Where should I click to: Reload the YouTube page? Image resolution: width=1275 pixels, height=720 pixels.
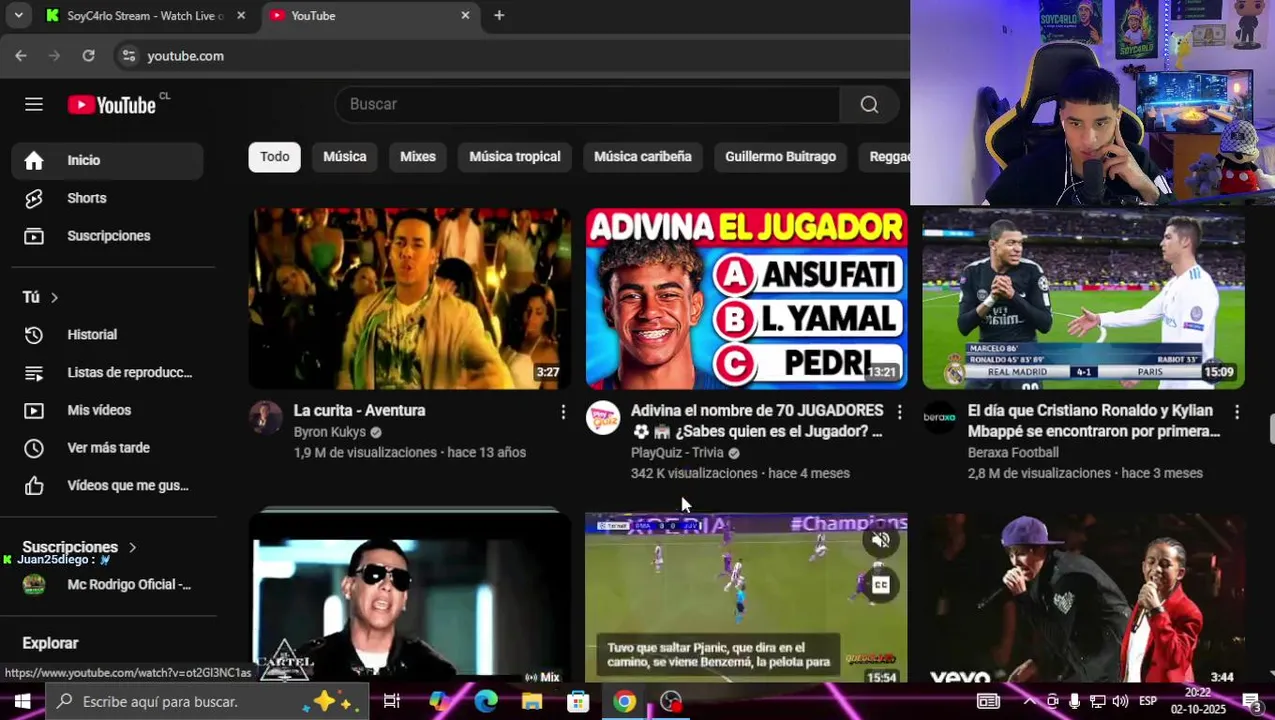click(88, 56)
